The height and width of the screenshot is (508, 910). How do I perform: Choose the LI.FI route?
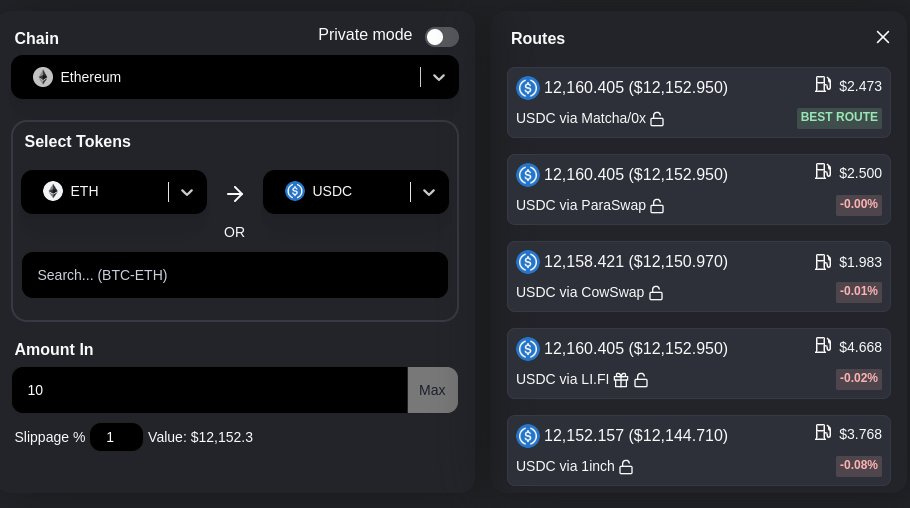tap(699, 364)
